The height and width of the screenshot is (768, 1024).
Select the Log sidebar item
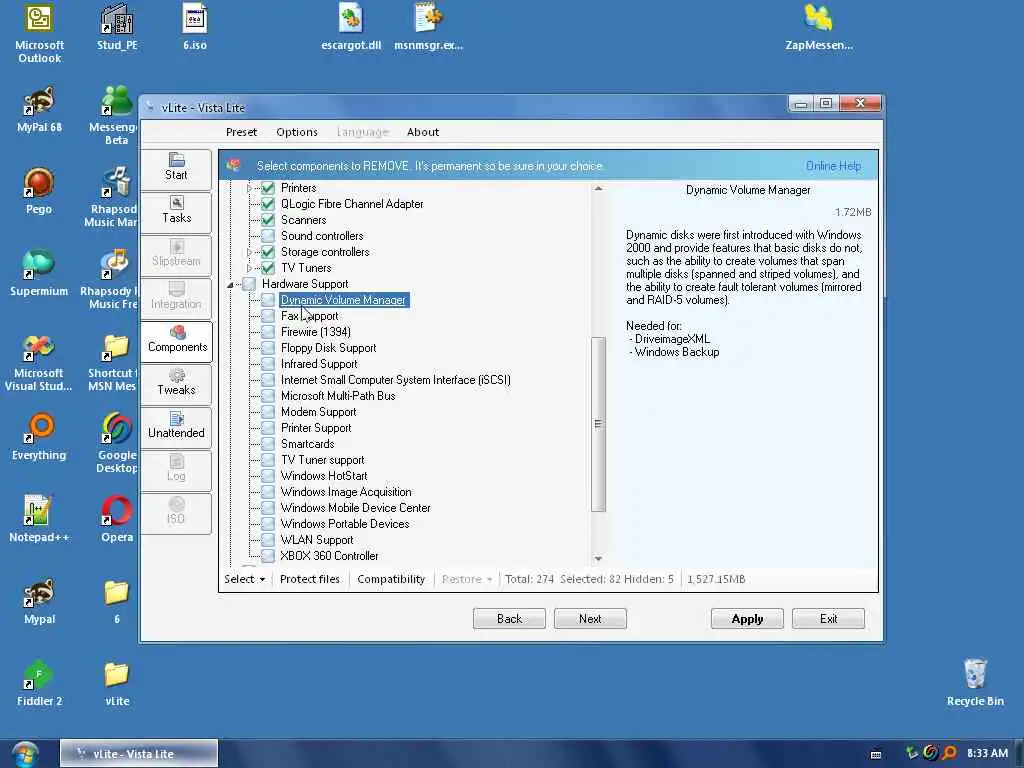point(176,470)
